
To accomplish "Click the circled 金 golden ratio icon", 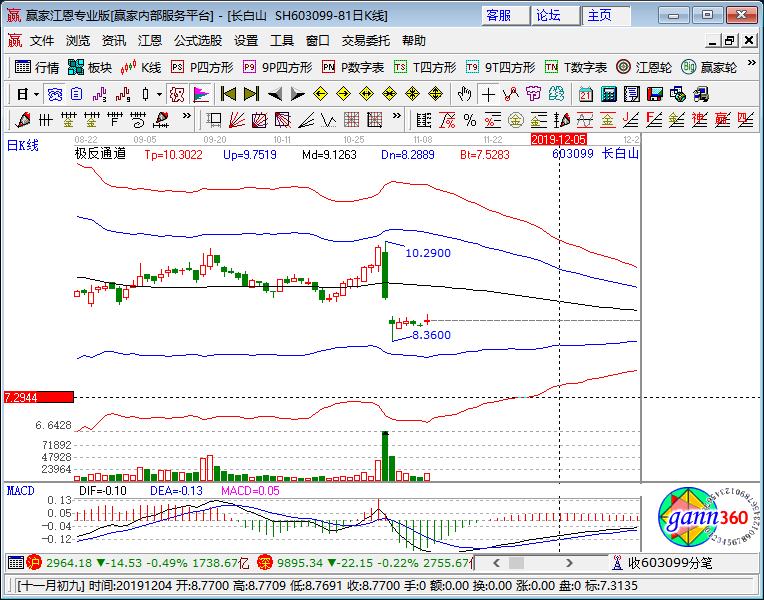I will [516, 120].
